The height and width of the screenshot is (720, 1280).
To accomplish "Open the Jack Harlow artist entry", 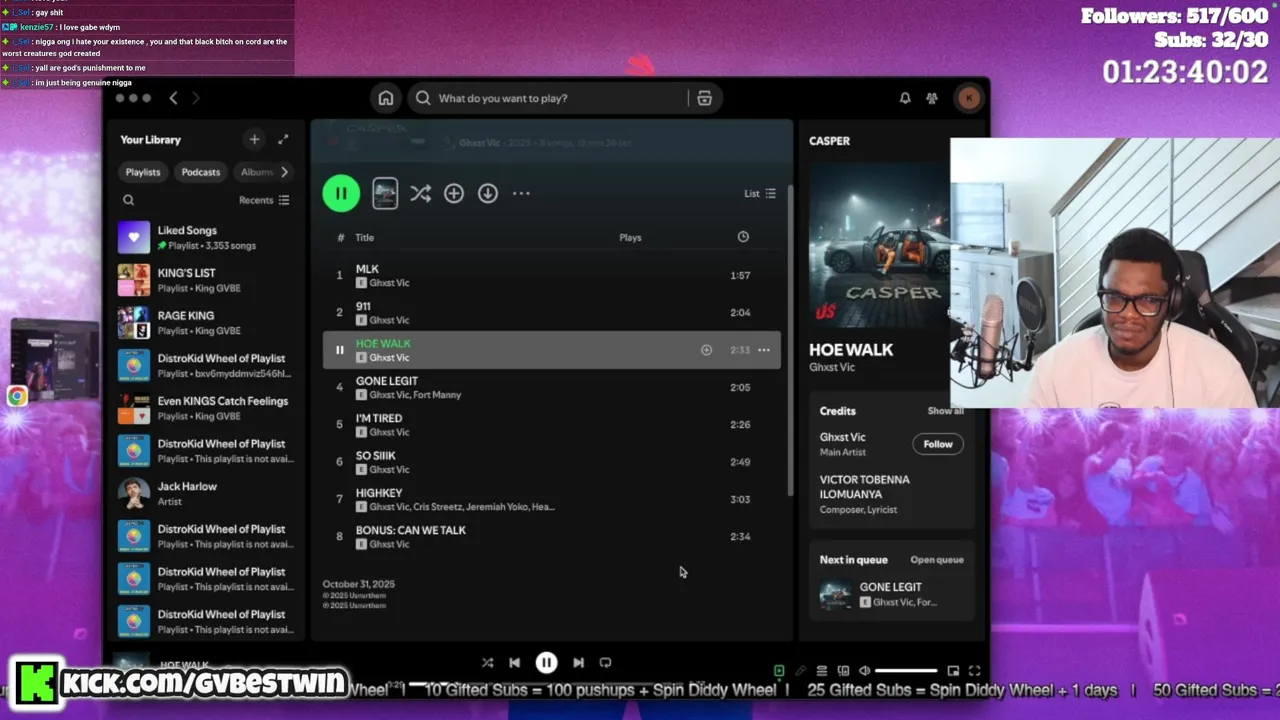I will pos(207,493).
